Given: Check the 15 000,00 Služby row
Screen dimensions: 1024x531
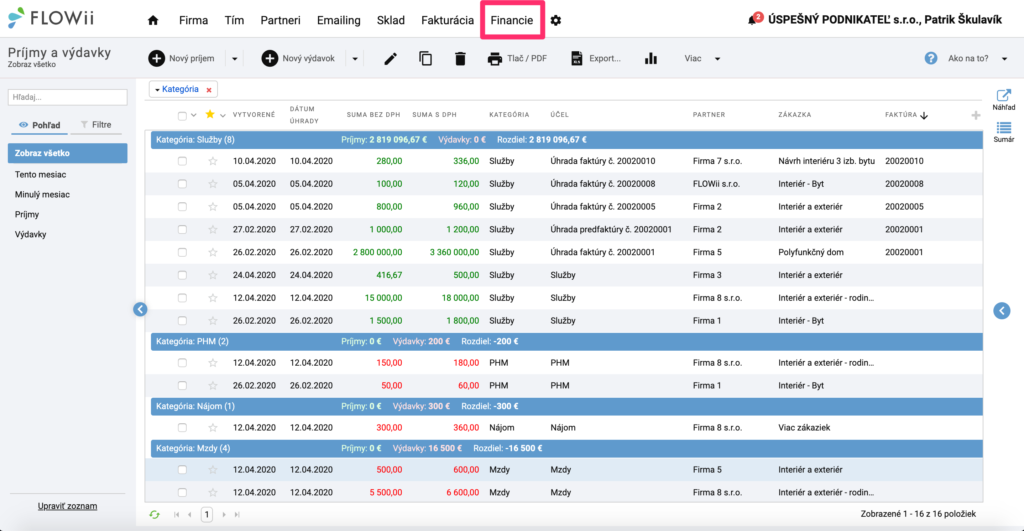Looking at the screenshot, I should pyautogui.click(x=182, y=298).
